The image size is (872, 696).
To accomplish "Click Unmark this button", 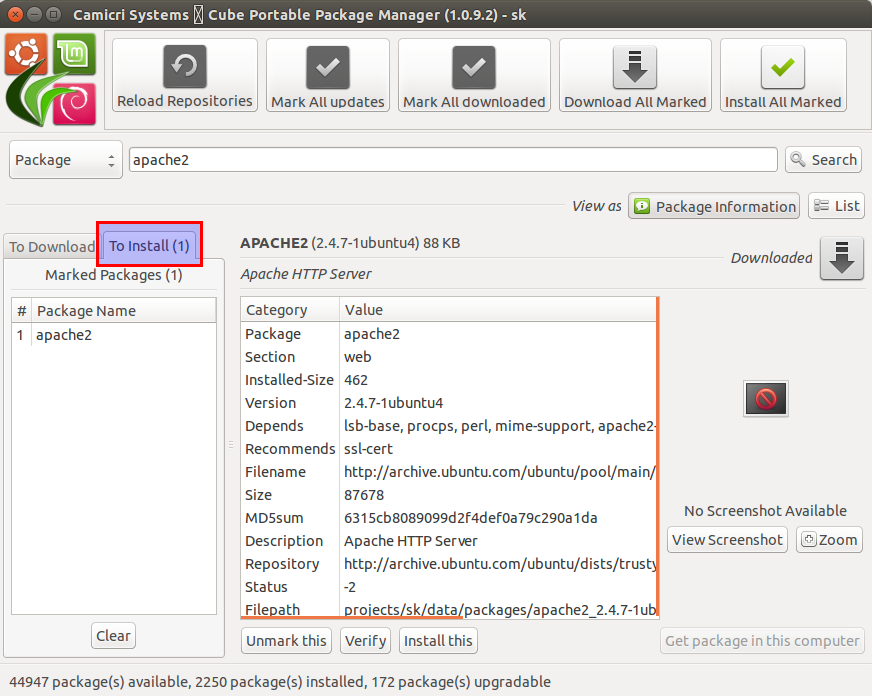I will point(286,640).
